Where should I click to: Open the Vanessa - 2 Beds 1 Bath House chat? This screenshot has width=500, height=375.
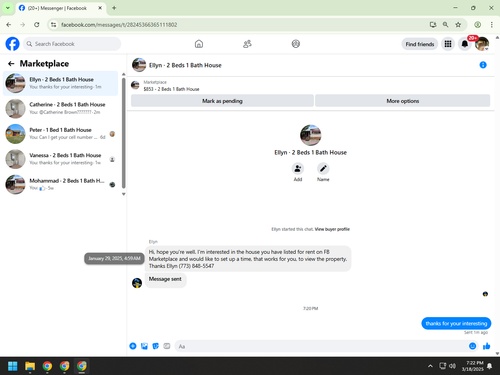pos(60,159)
